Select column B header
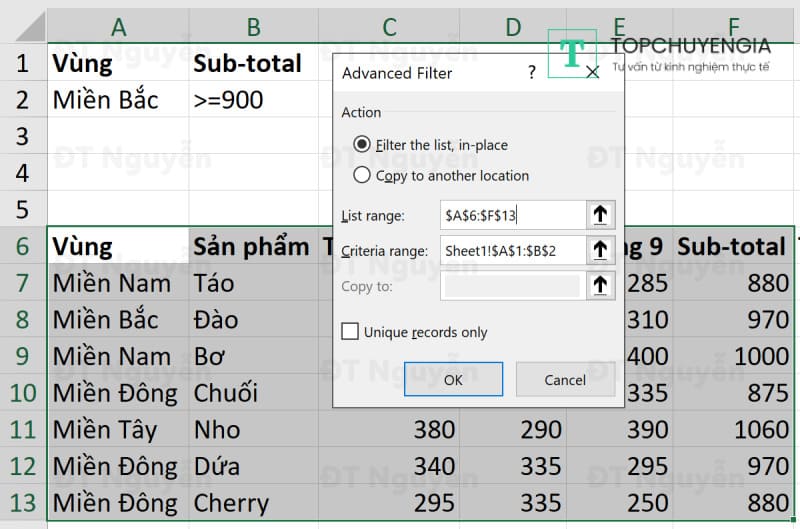 (x=253, y=27)
